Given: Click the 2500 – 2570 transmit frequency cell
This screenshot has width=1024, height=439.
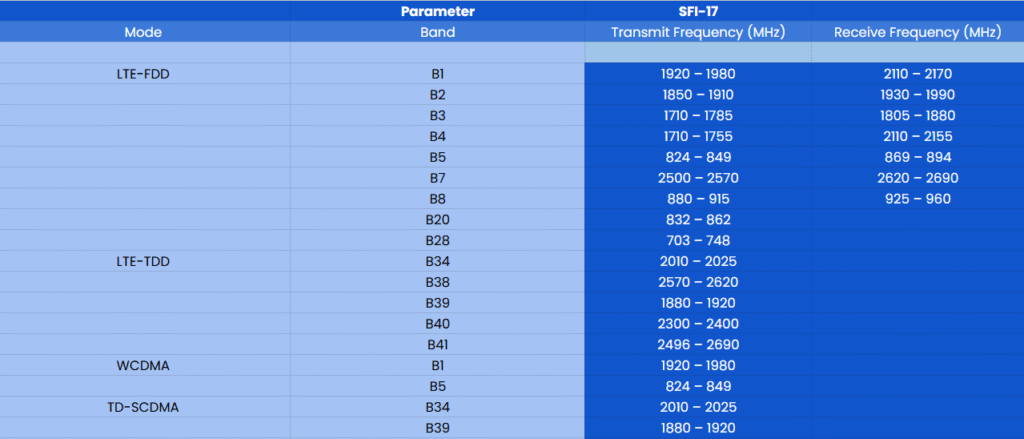Looking at the screenshot, I should tap(698, 177).
